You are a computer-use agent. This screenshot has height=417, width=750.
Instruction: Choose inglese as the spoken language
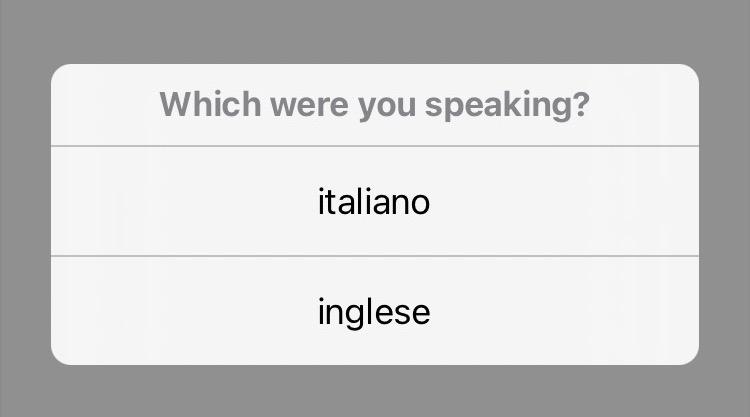(374, 311)
